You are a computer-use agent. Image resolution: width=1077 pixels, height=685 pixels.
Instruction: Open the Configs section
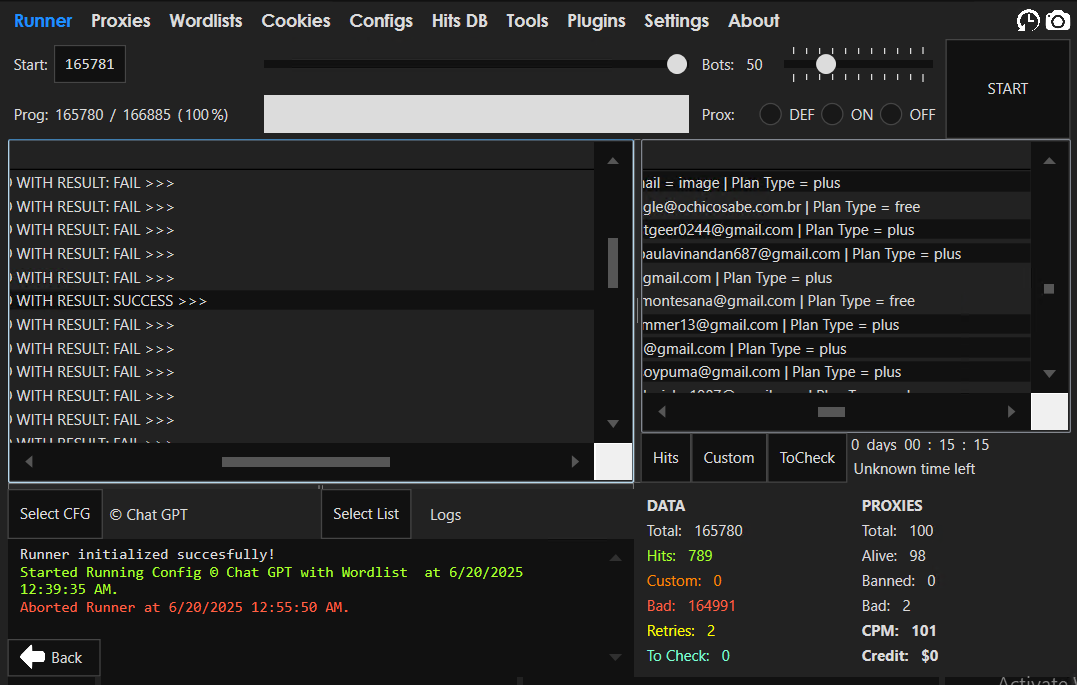click(381, 21)
